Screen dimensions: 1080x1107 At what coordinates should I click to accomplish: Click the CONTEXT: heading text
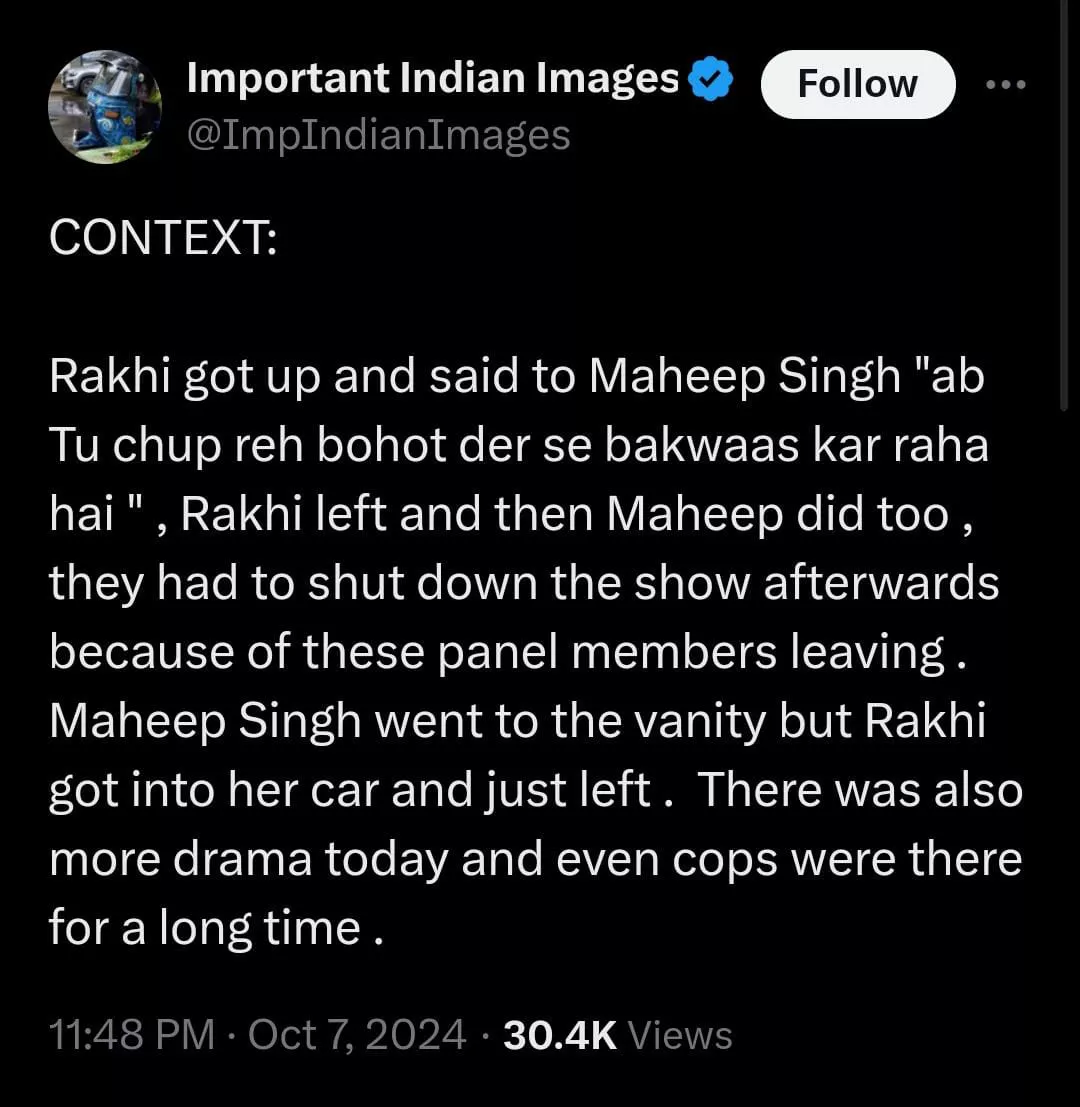163,240
